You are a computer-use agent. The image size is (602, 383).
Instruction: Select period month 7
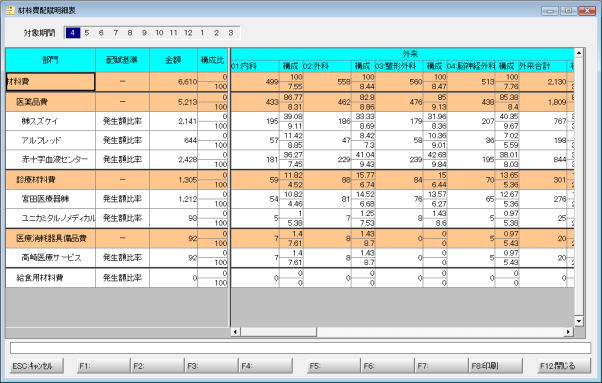click(x=116, y=33)
